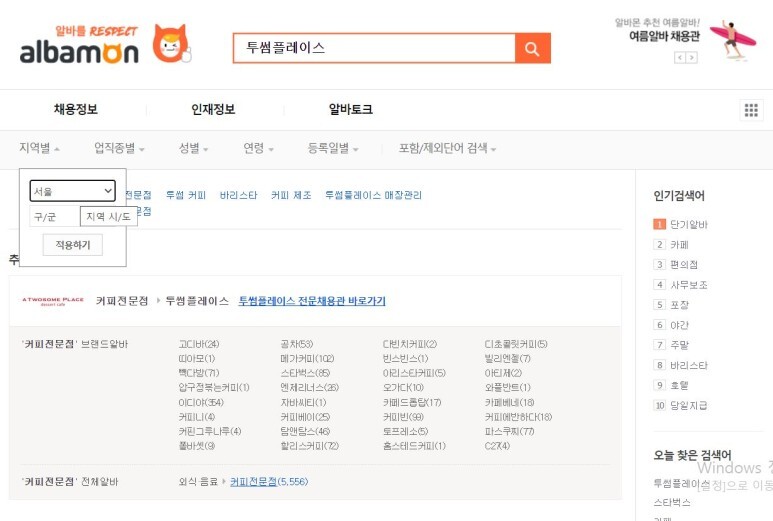Click the search field containing 투썸플레이스
The width and height of the screenshot is (773, 521).
click(x=373, y=48)
